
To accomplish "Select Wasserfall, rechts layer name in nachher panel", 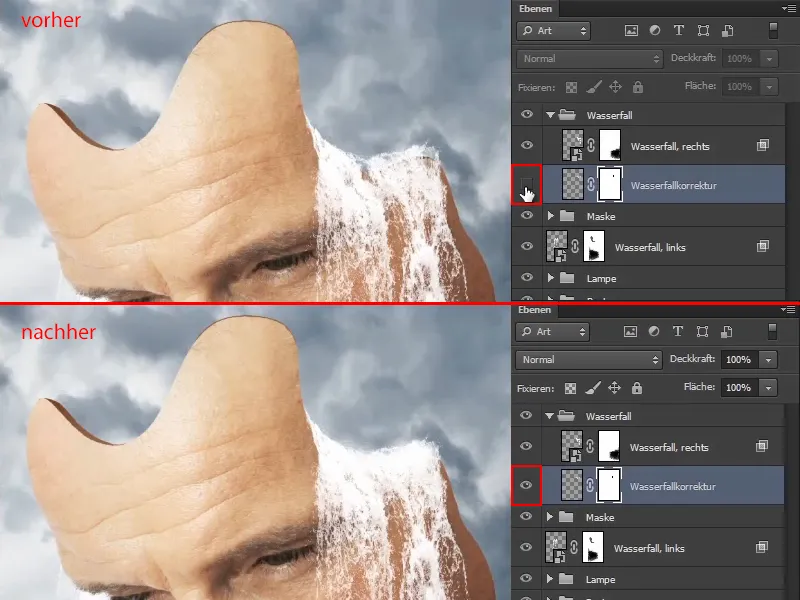I will [669, 447].
